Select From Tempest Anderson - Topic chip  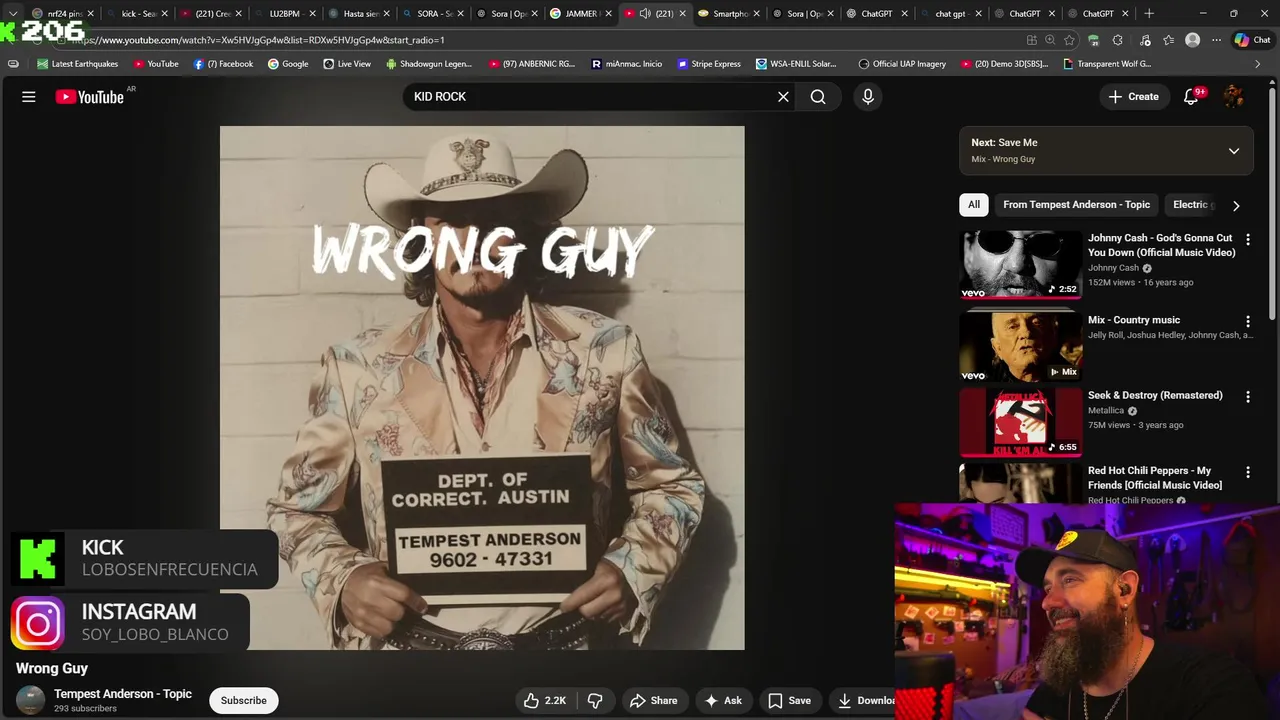(x=1076, y=205)
